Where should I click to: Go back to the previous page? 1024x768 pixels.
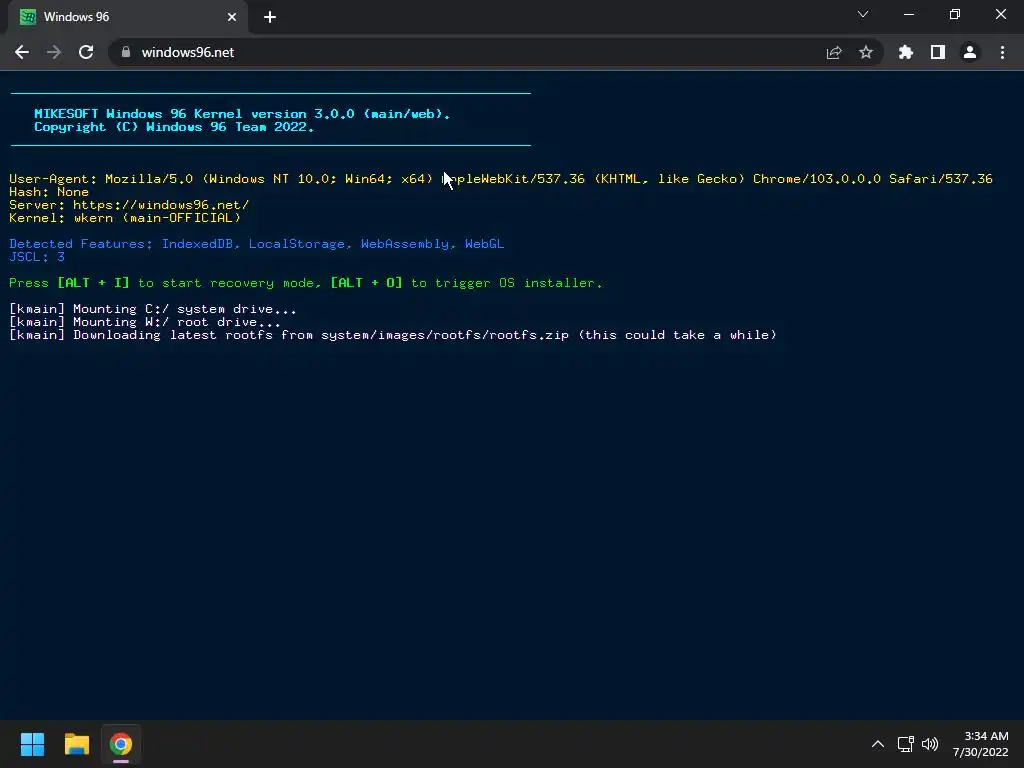coord(22,52)
